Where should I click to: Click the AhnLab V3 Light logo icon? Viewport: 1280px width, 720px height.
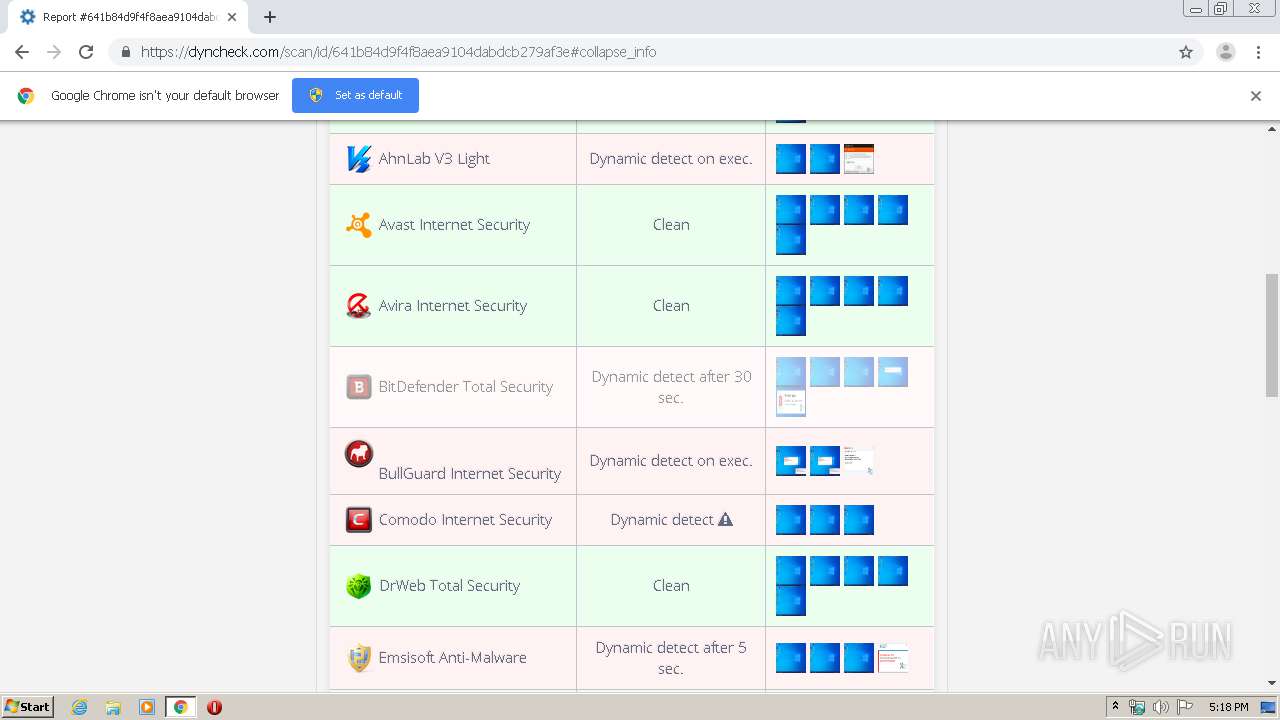point(358,159)
